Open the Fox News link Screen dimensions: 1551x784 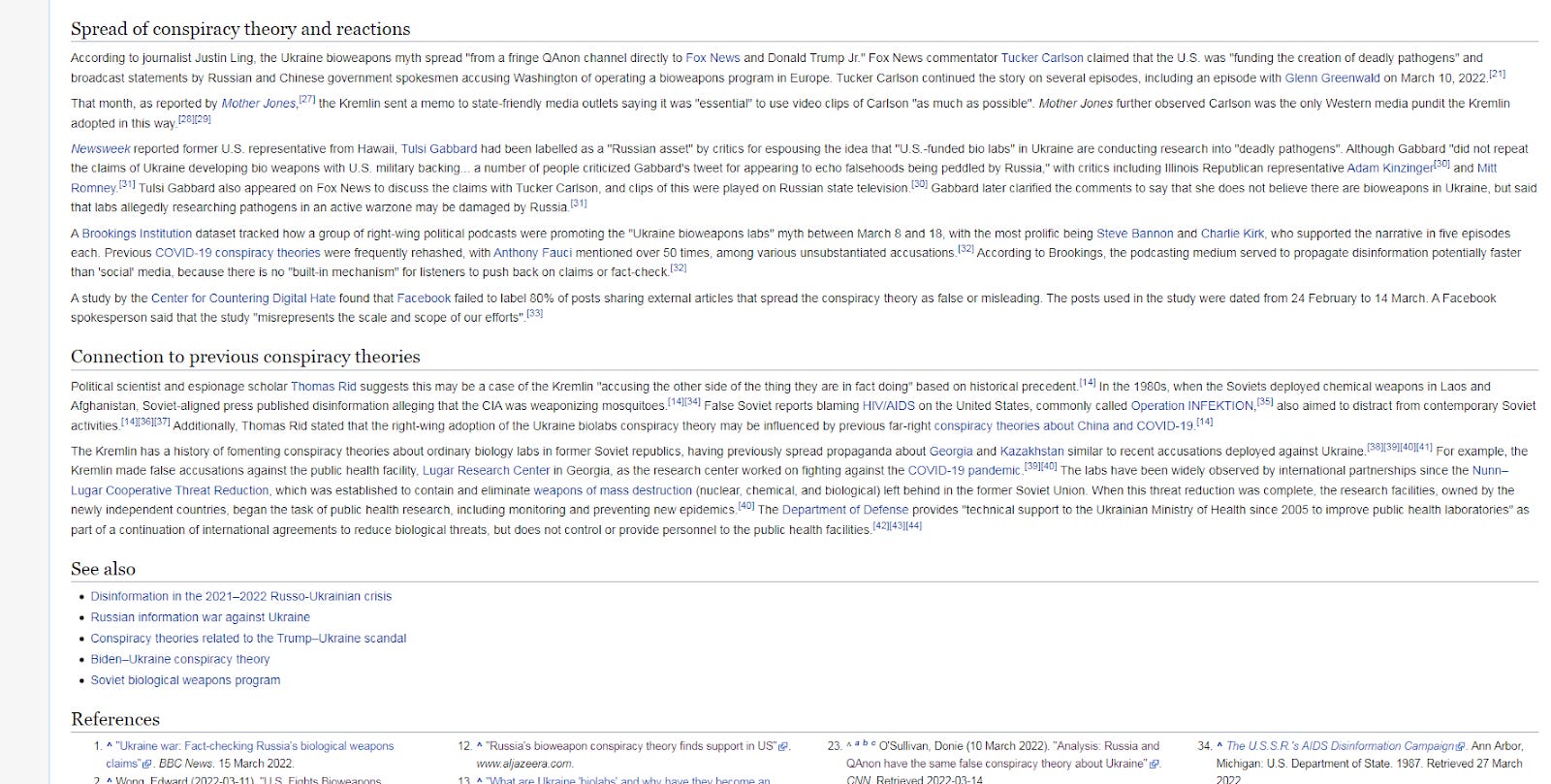pos(712,58)
